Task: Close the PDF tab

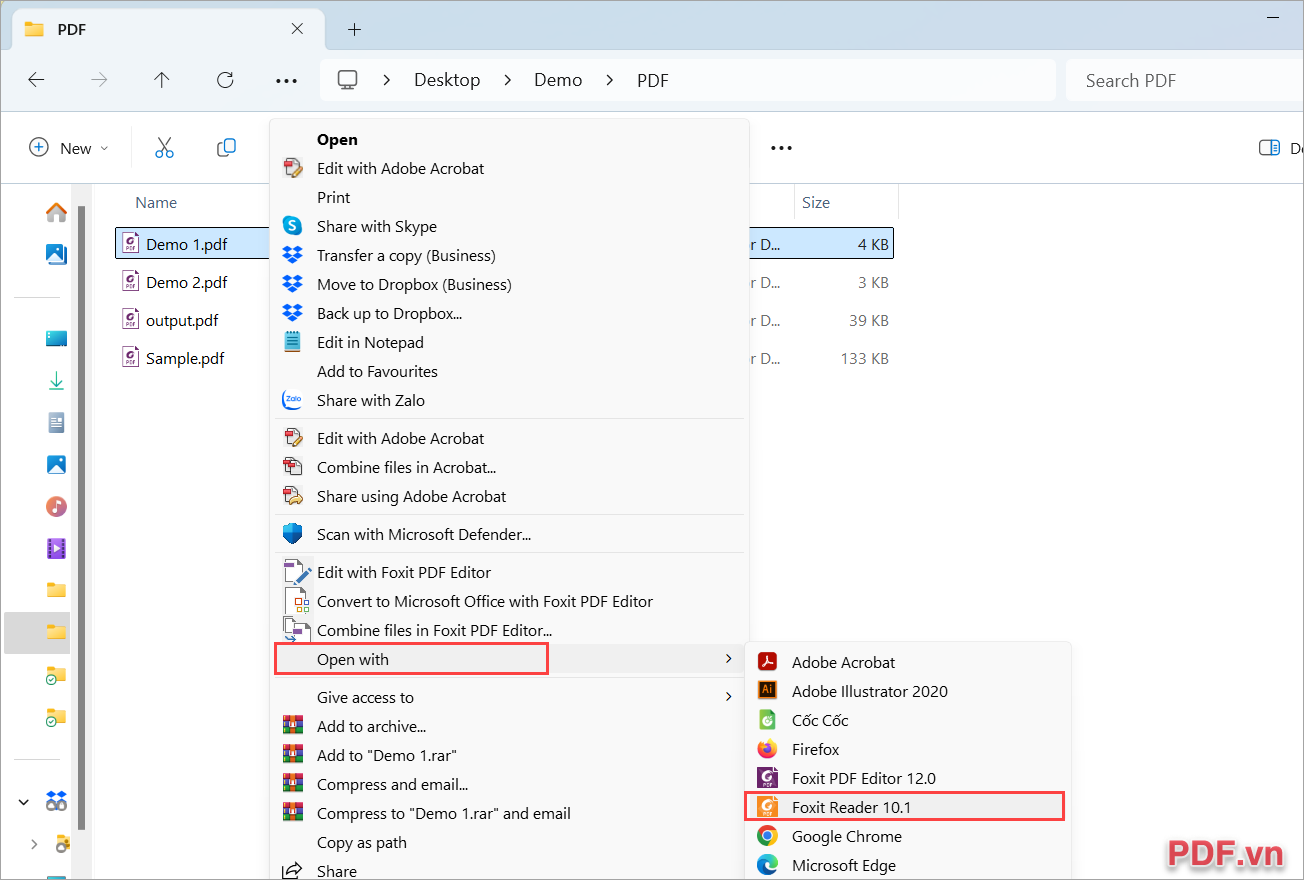Action: coord(297,29)
